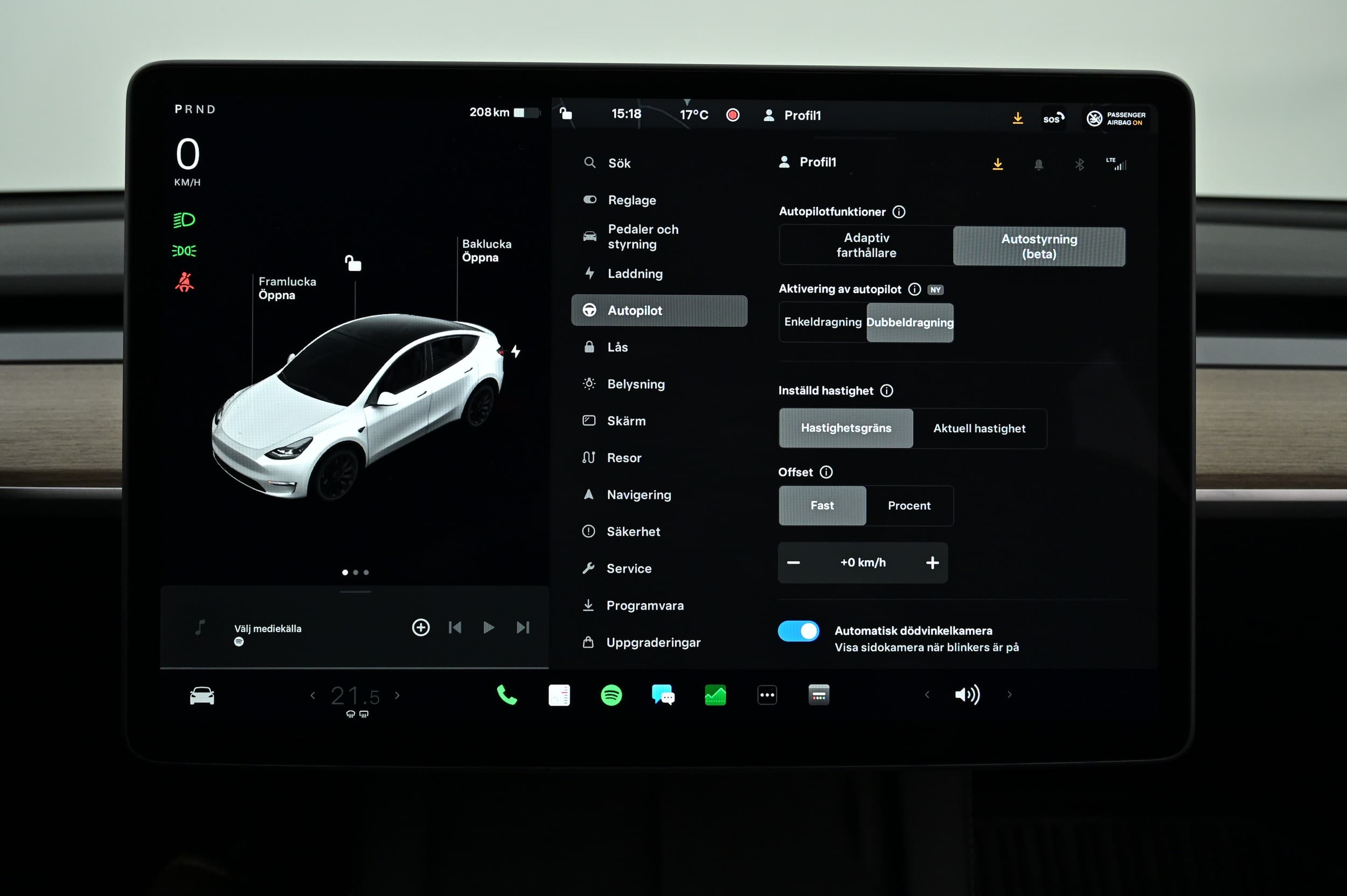Open the Profil1 profile dropdown in the top bar
This screenshot has width=1347, height=896.
coord(792,115)
